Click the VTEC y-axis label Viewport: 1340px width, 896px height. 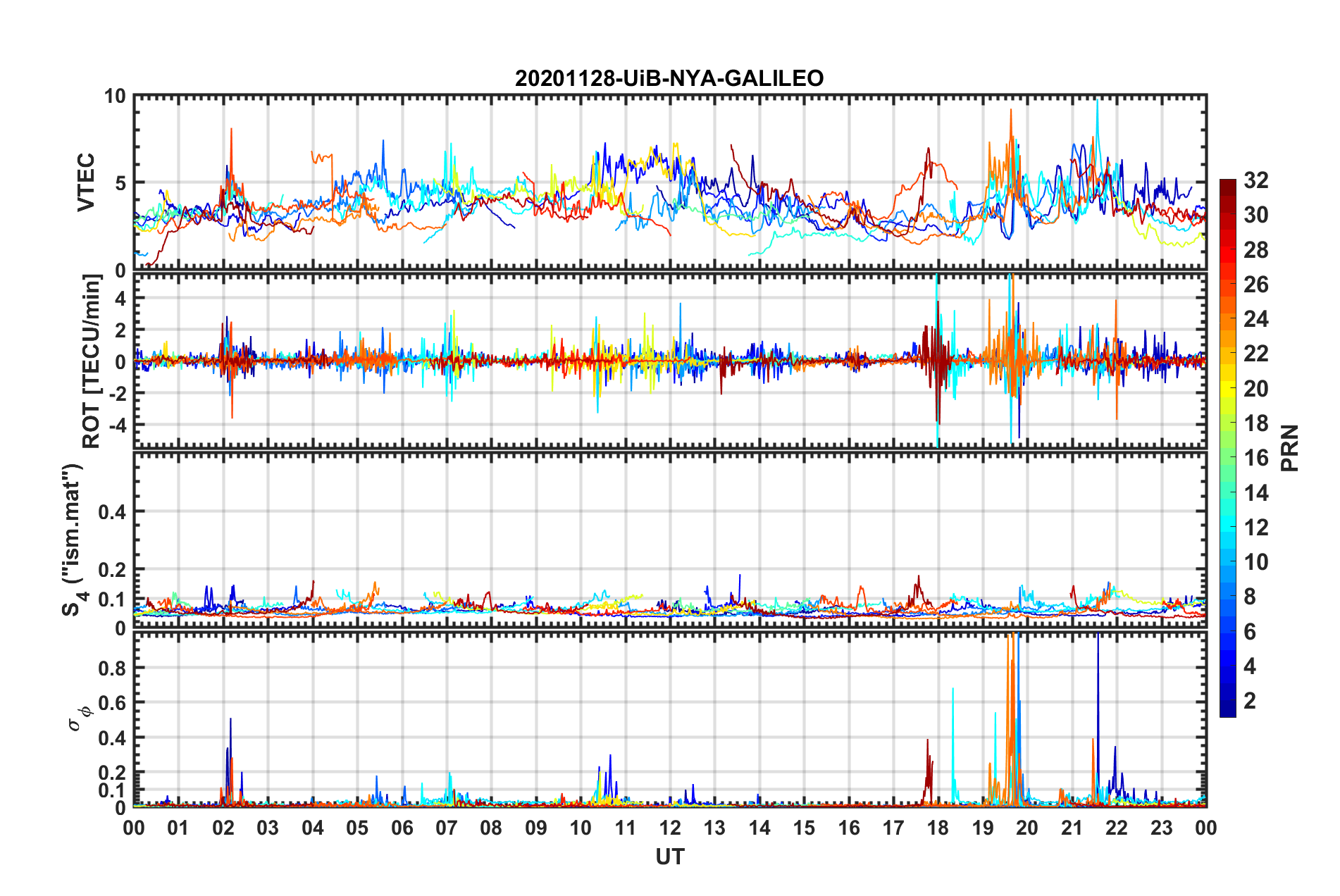click(x=86, y=182)
